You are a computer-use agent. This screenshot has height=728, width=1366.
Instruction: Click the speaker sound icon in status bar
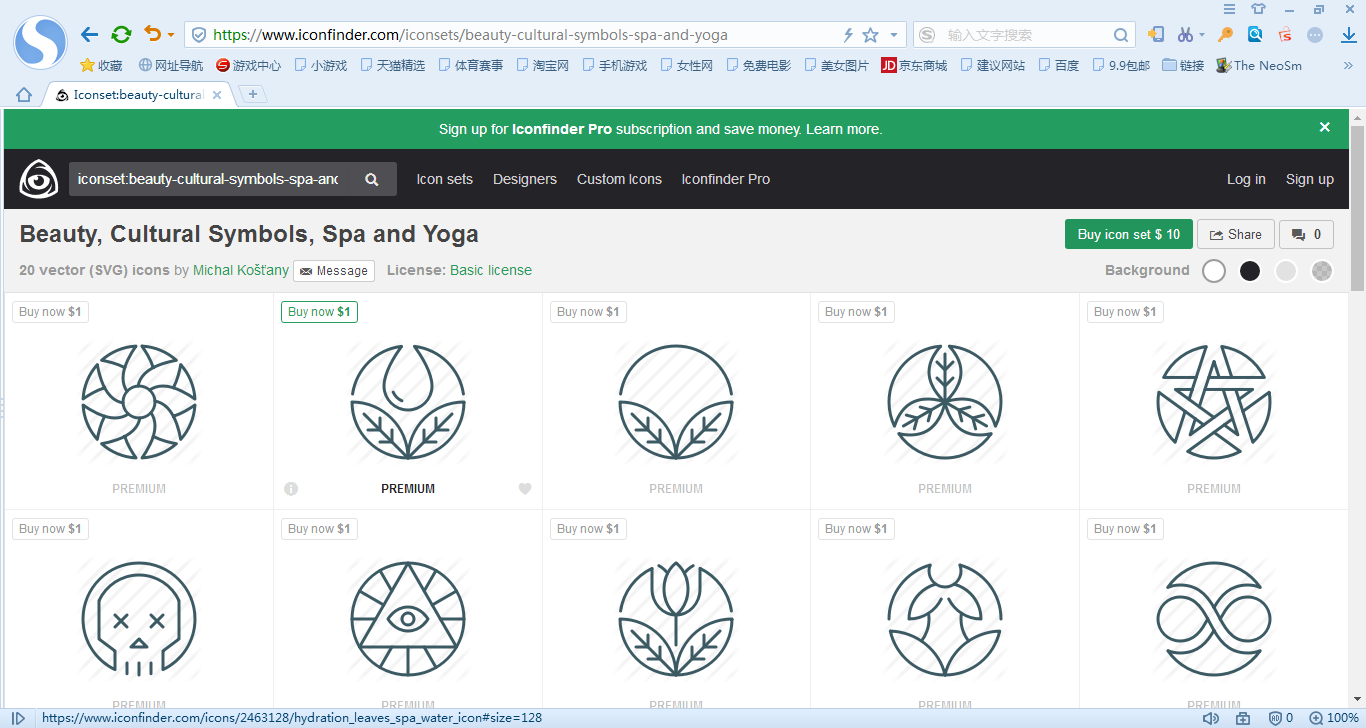[1211, 718]
